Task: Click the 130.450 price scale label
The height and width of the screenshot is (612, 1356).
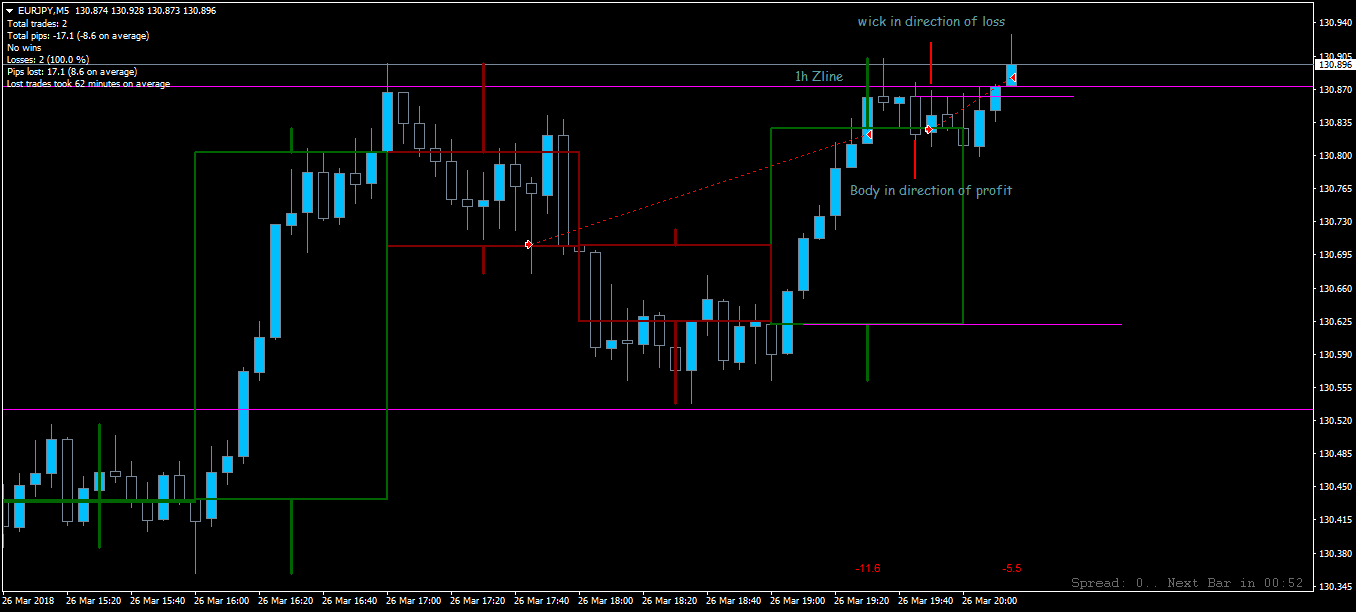Action: (x=1334, y=487)
